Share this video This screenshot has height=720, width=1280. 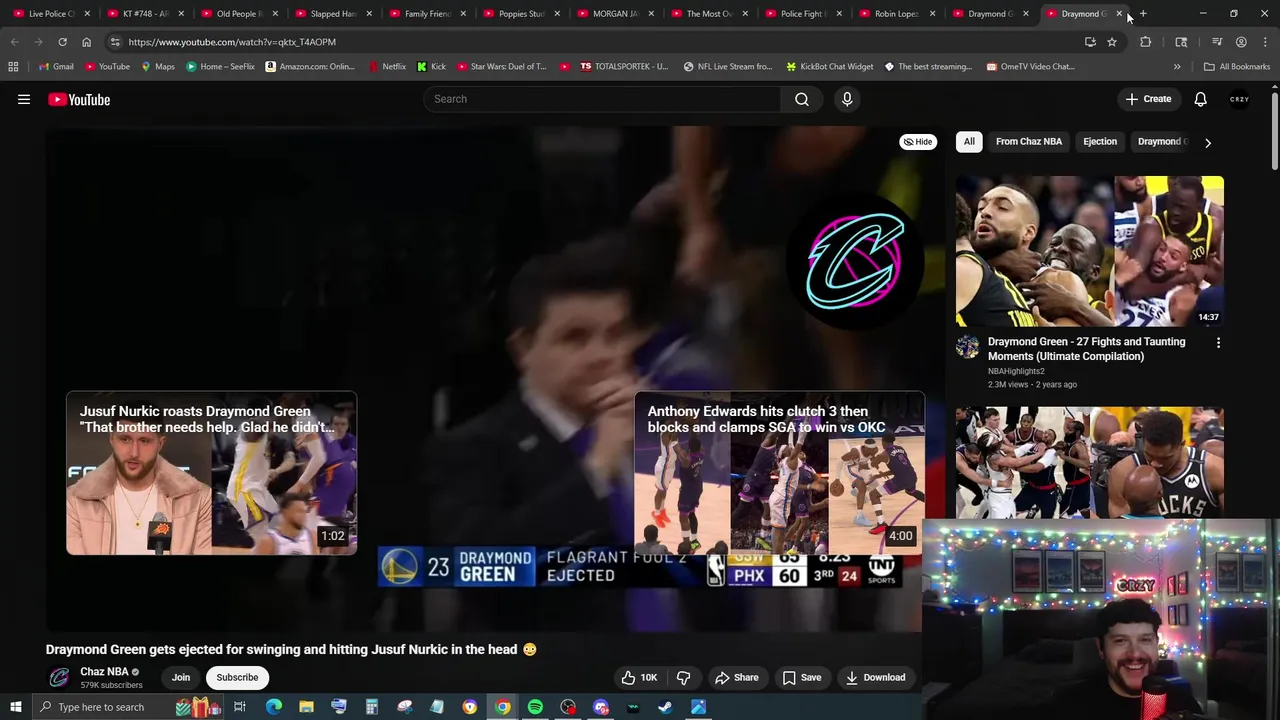tap(737, 677)
